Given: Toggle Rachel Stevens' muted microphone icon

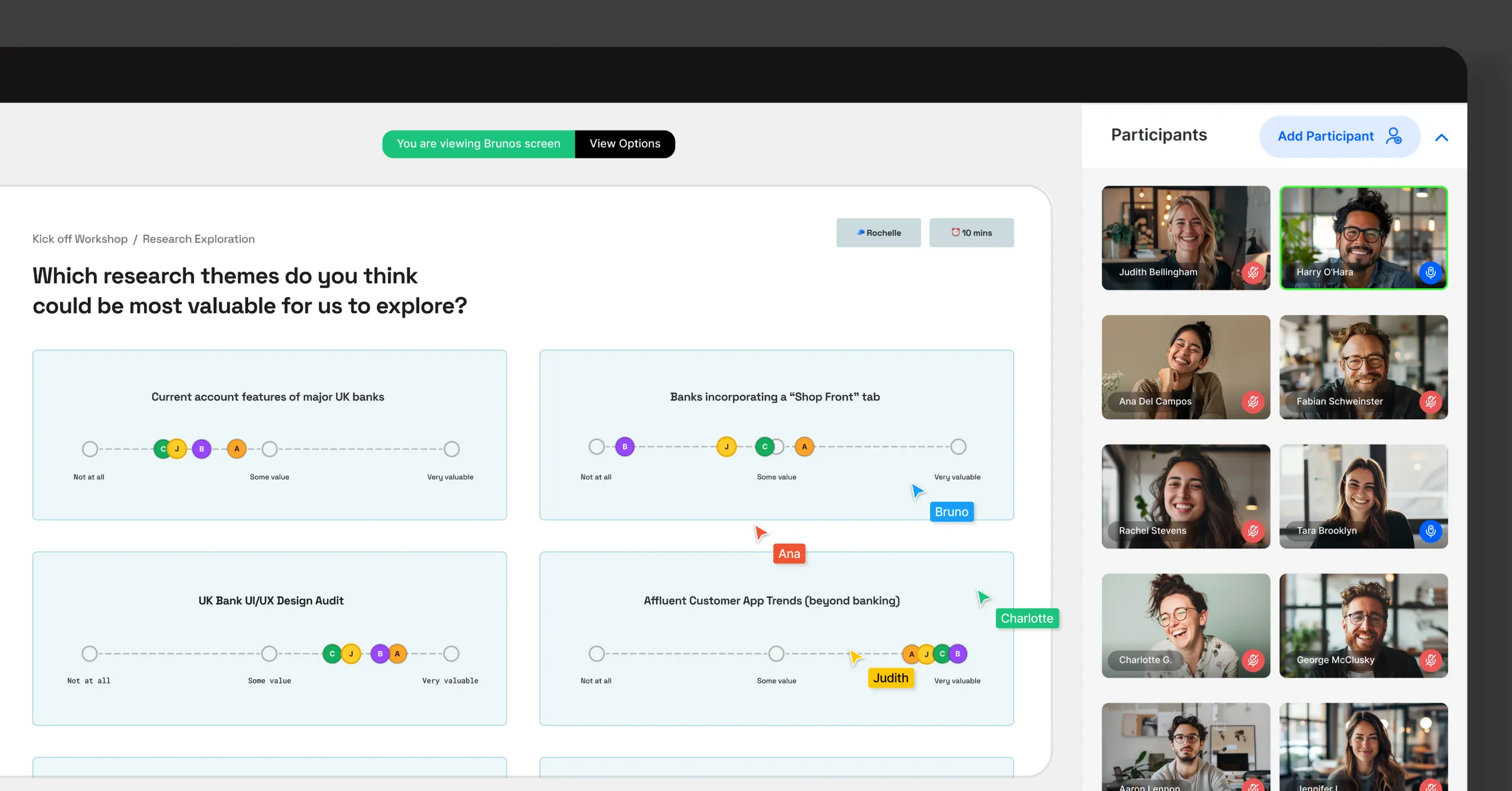Looking at the screenshot, I should [x=1253, y=531].
